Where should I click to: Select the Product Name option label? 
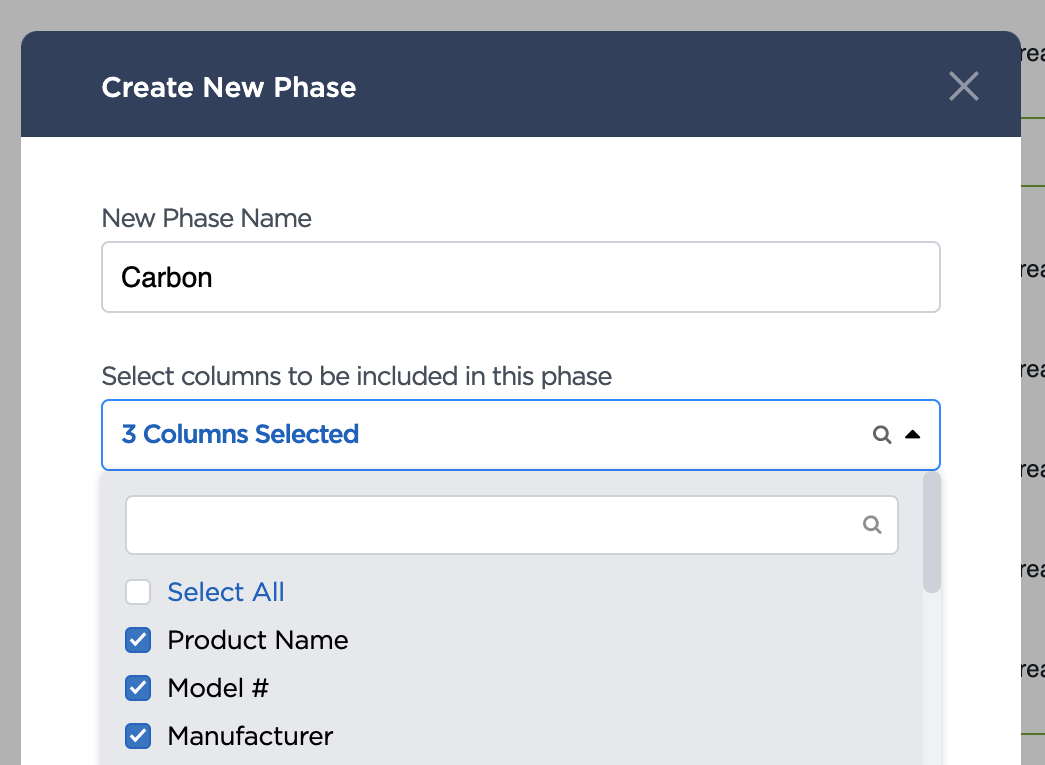point(258,640)
